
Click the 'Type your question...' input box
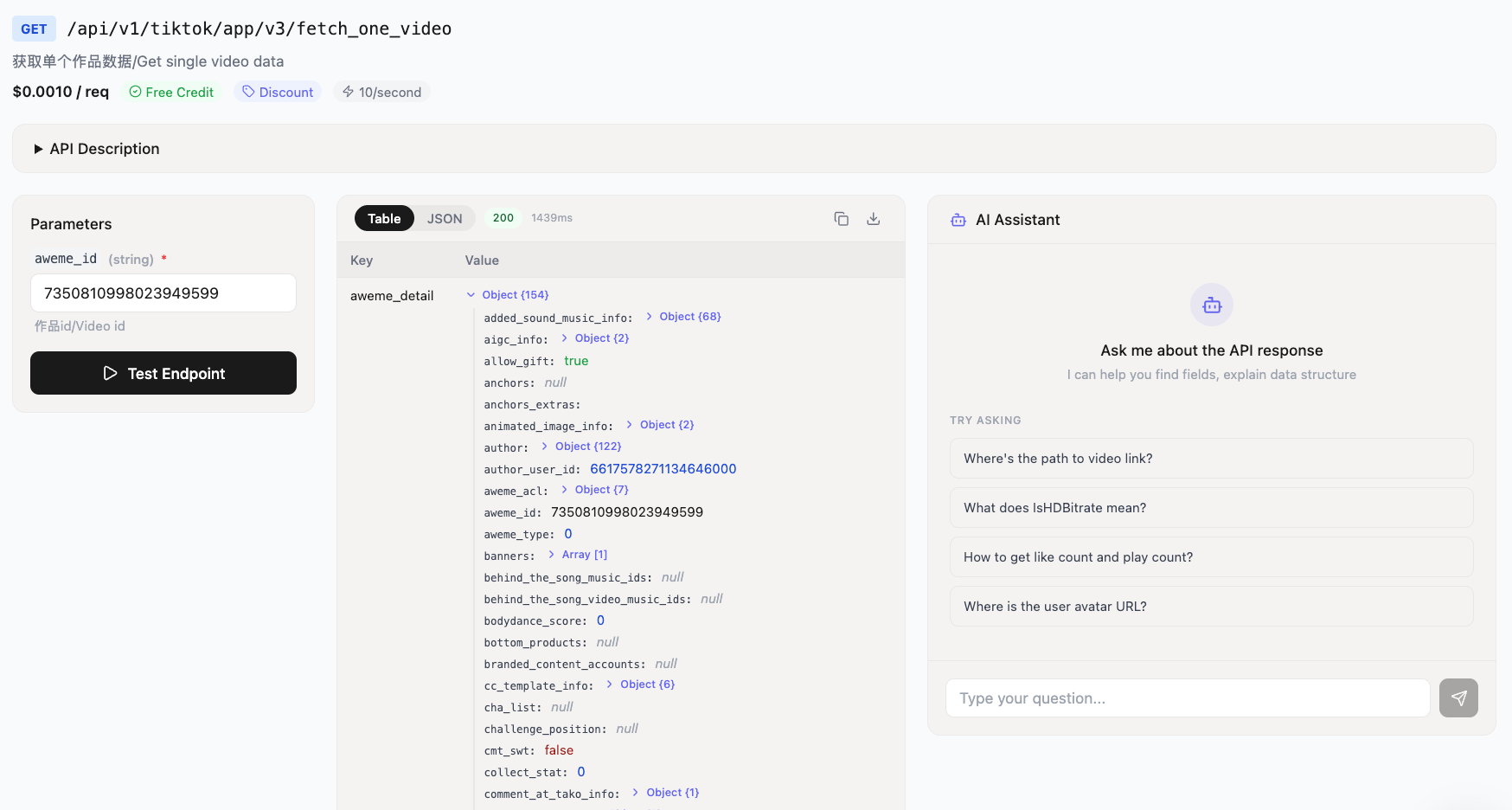tap(1186, 697)
